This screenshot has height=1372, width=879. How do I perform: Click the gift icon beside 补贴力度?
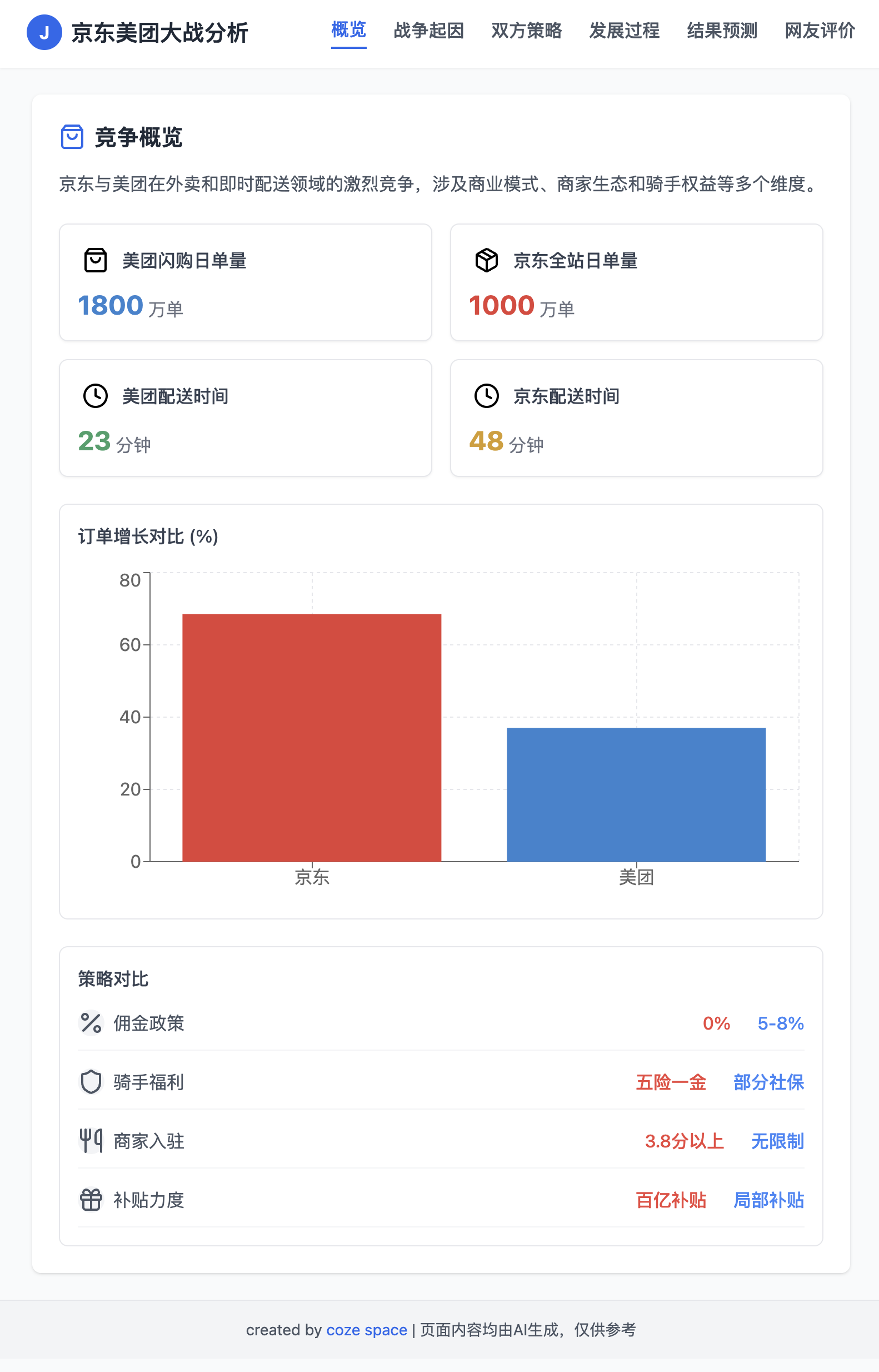coord(91,1200)
